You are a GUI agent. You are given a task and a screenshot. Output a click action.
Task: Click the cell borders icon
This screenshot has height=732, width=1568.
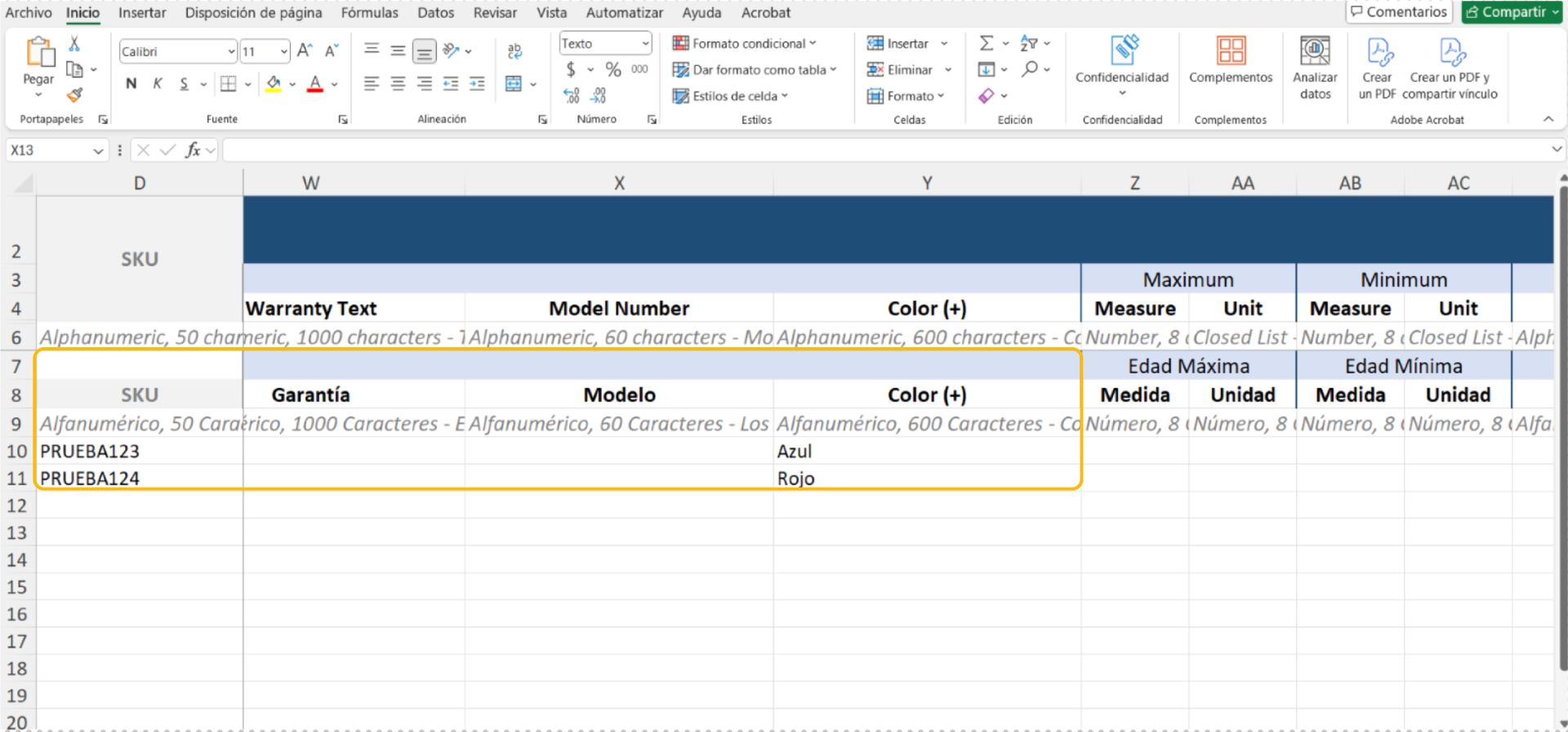229,83
